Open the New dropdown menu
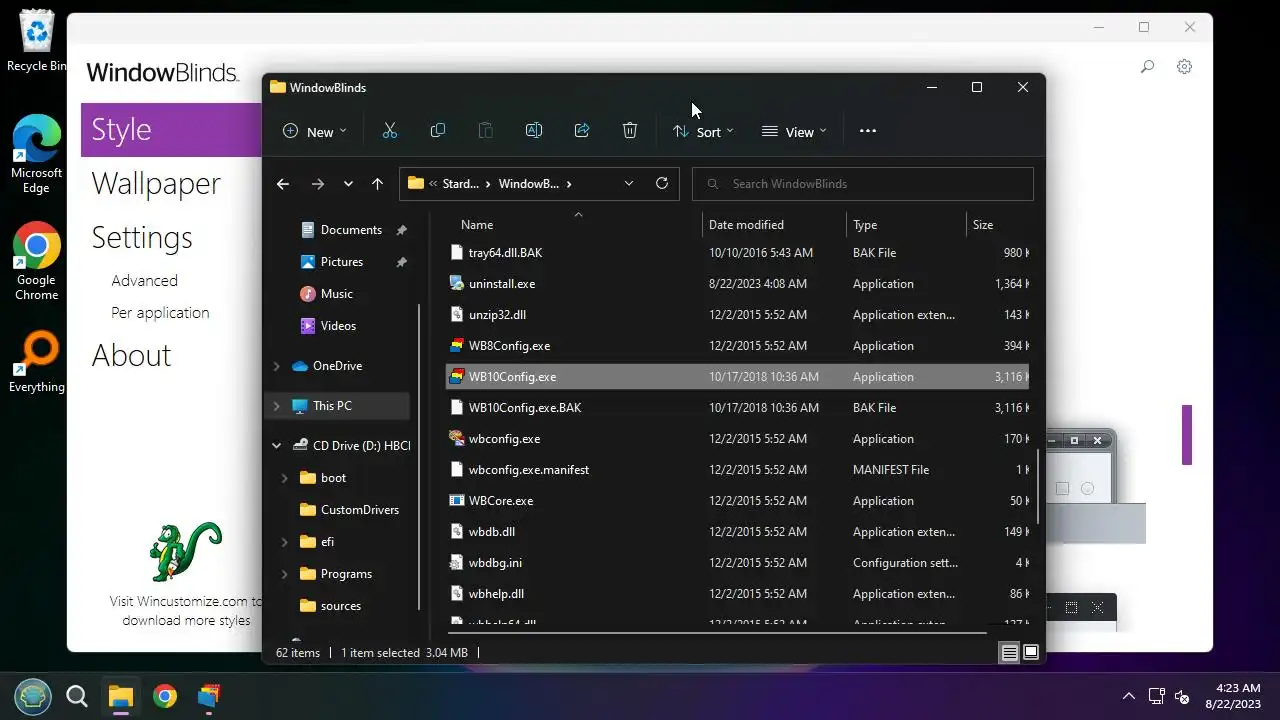The height and width of the screenshot is (720, 1280). (x=315, y=131)
